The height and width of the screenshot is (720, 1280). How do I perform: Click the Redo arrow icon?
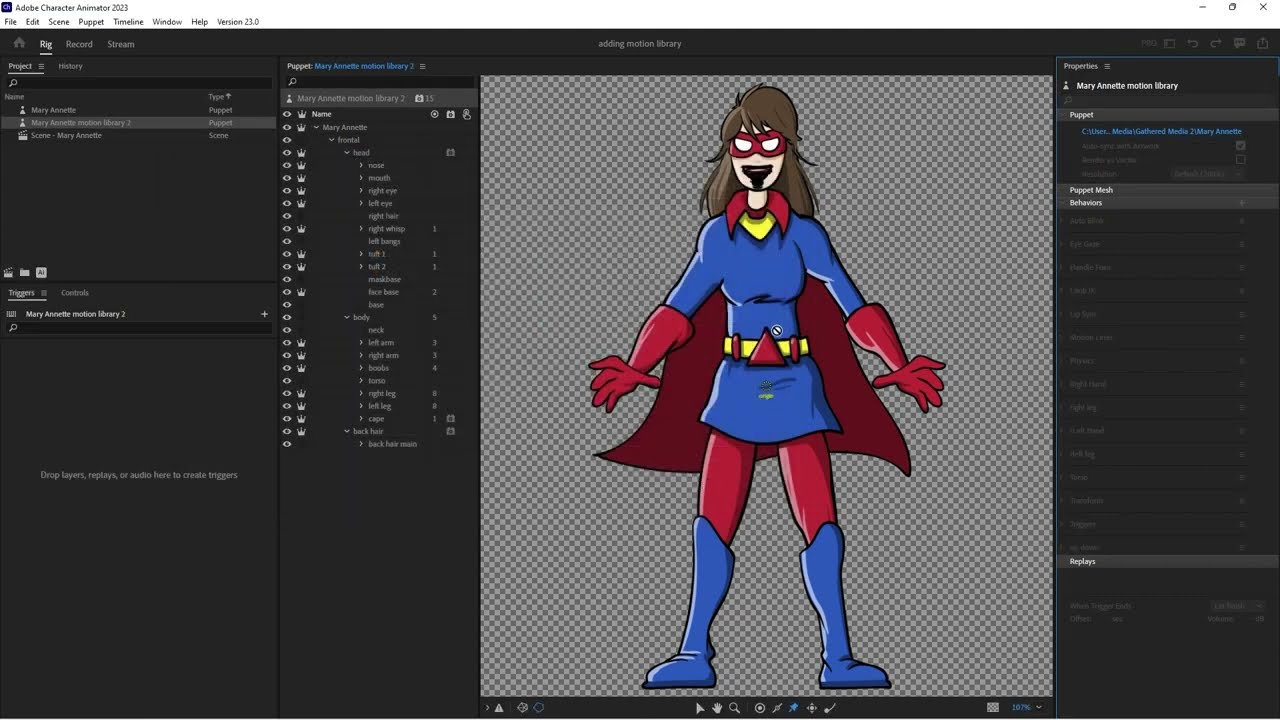click(x=1216, y=43)
